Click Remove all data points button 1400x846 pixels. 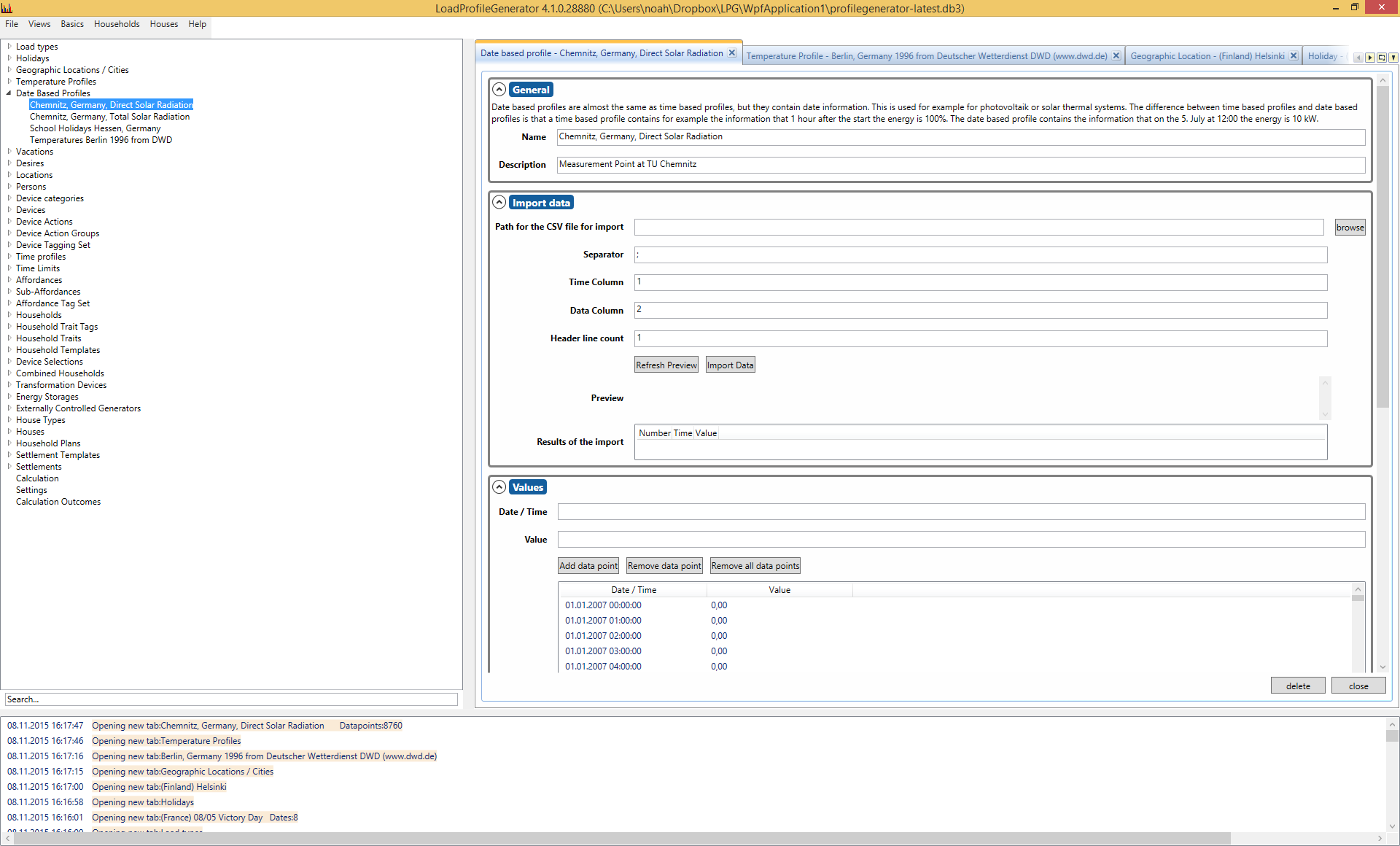(755, 566)
